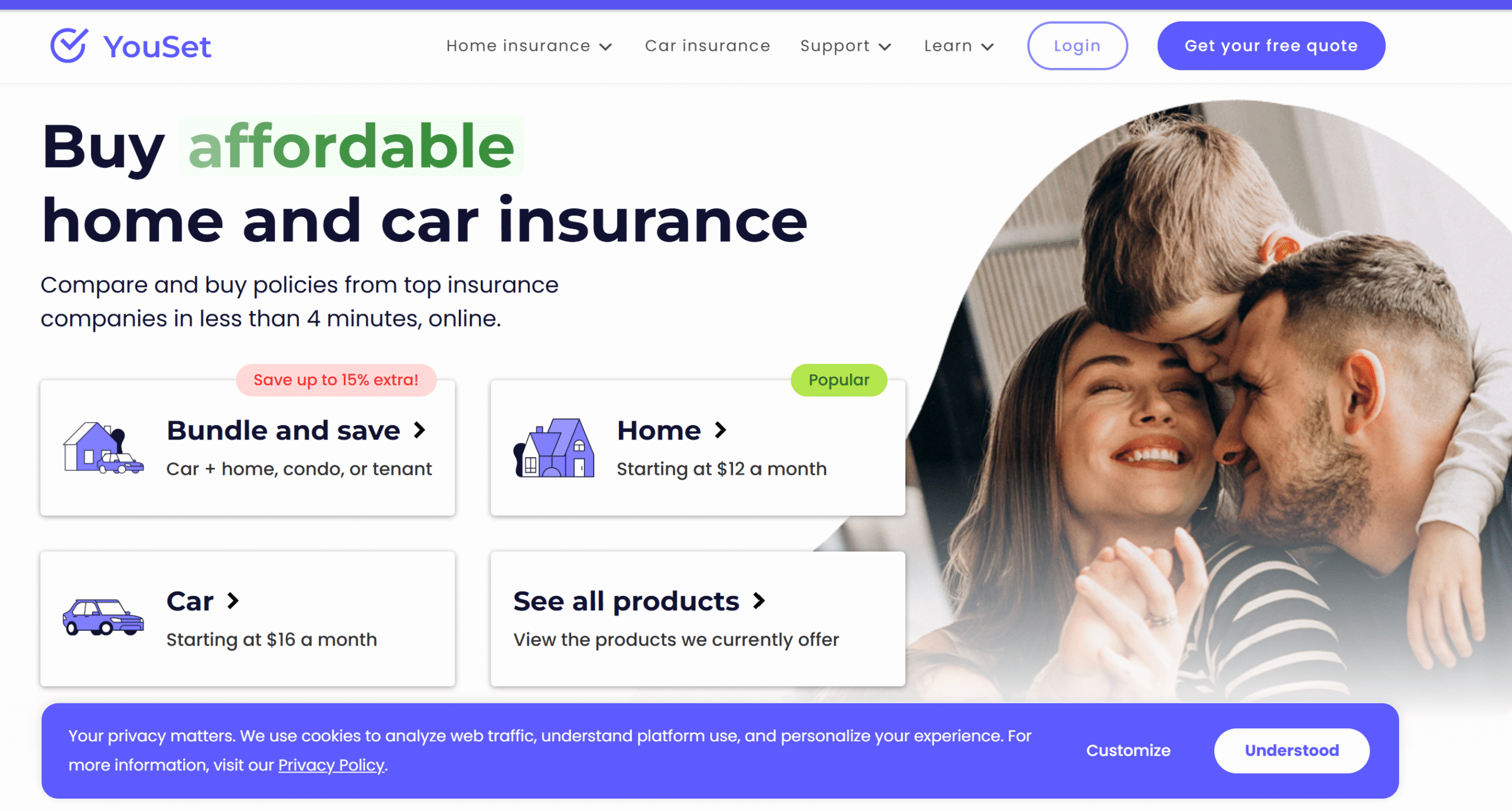Screen dimensions: 1512x811
Task: Open the Home insurance menu item
Action: (518, 45)
